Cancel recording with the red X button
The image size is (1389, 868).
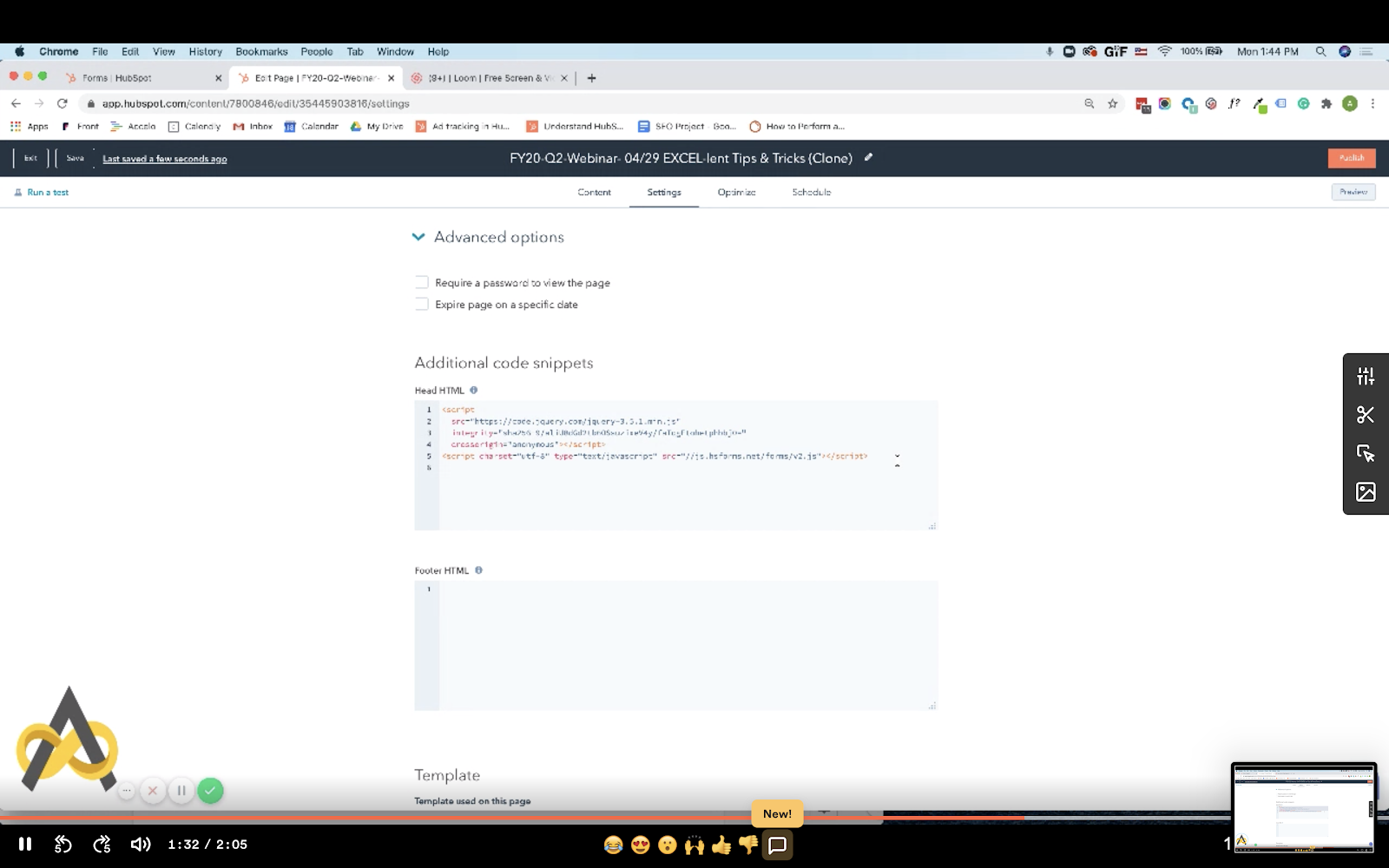point(153,791)
